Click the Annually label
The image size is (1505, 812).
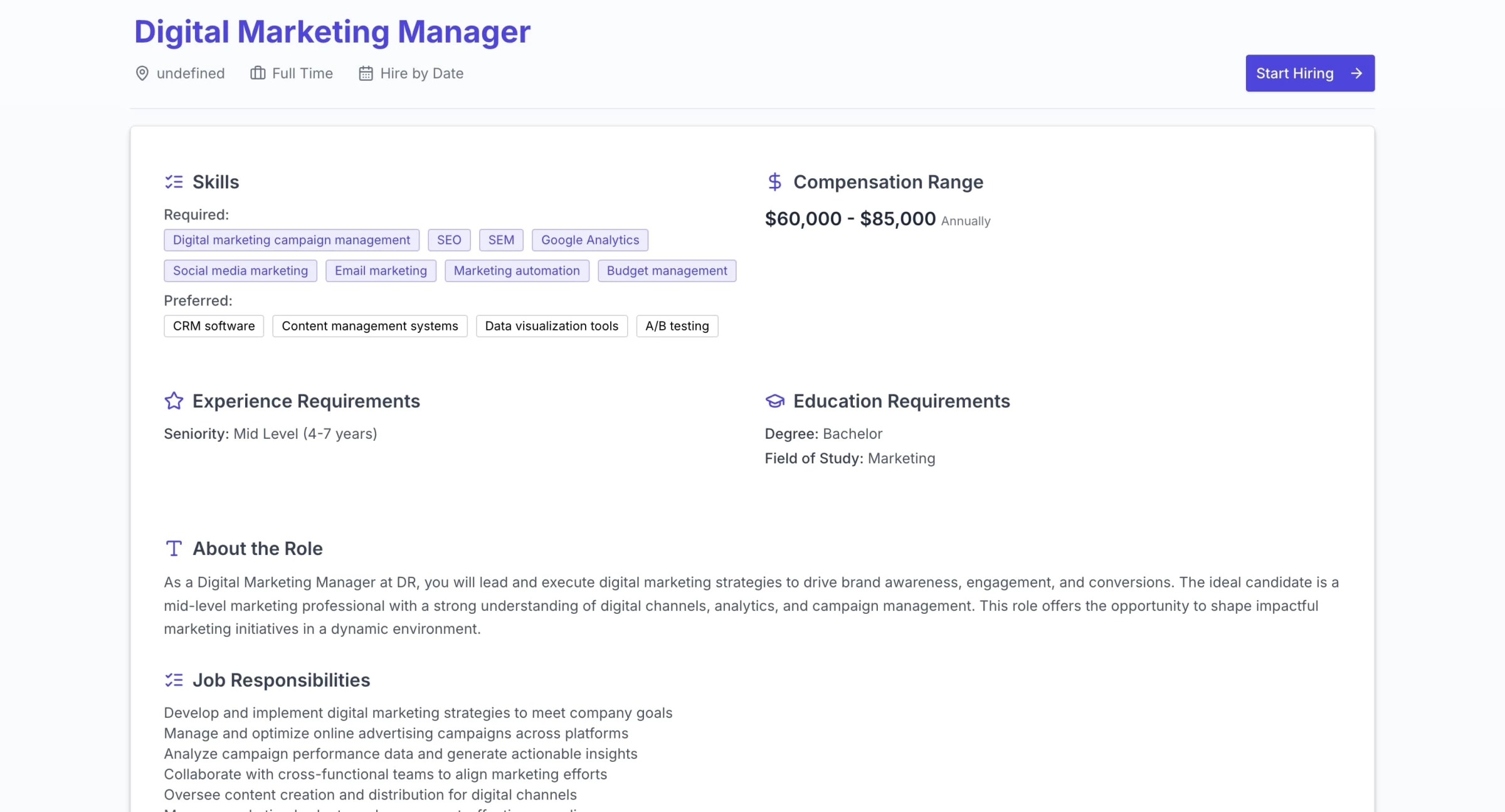point(966,221)
